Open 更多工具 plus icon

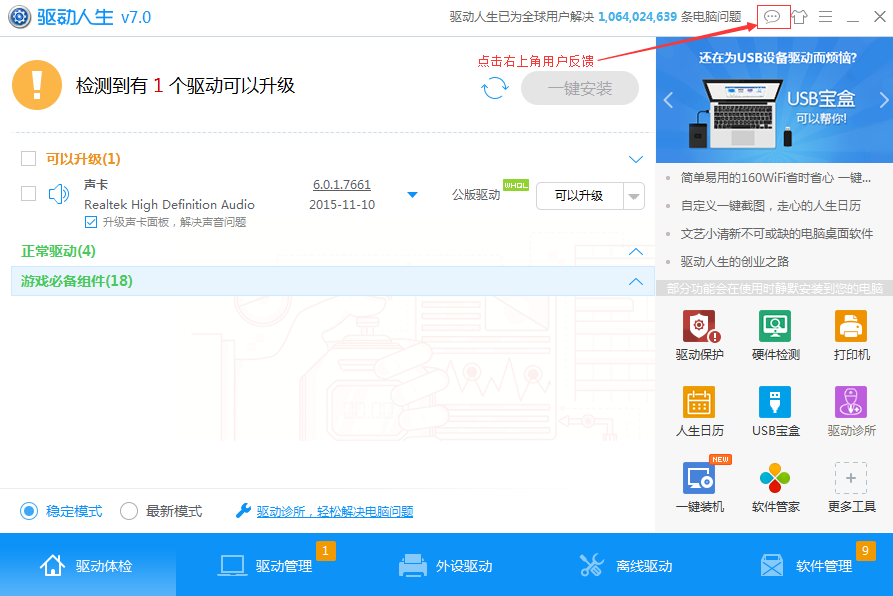point(851,478)
